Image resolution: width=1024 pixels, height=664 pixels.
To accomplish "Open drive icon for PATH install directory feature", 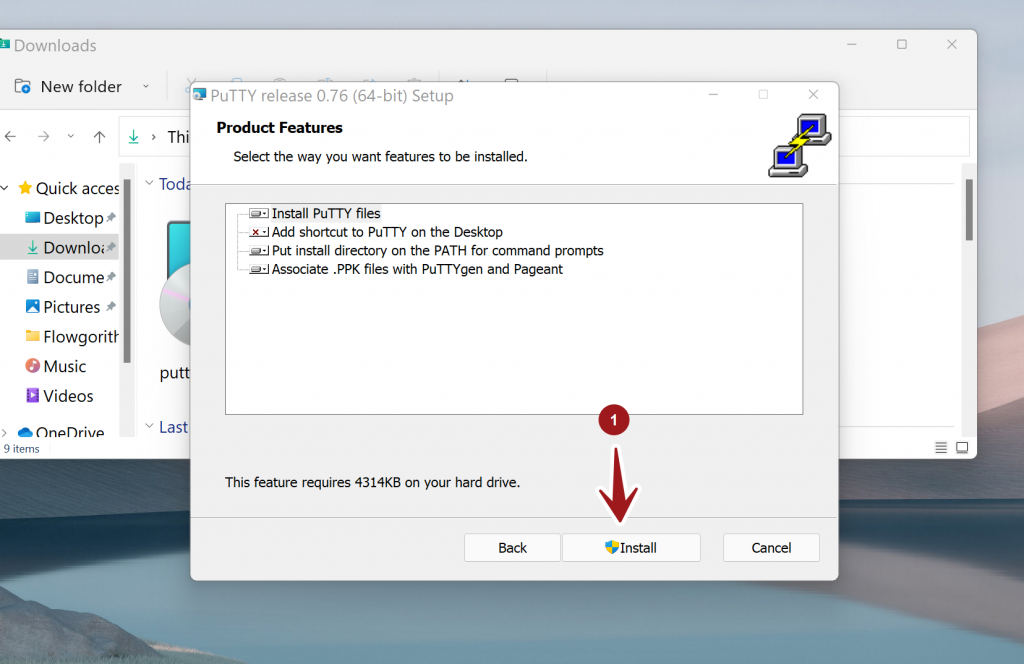I will click(x=258, y=251).
